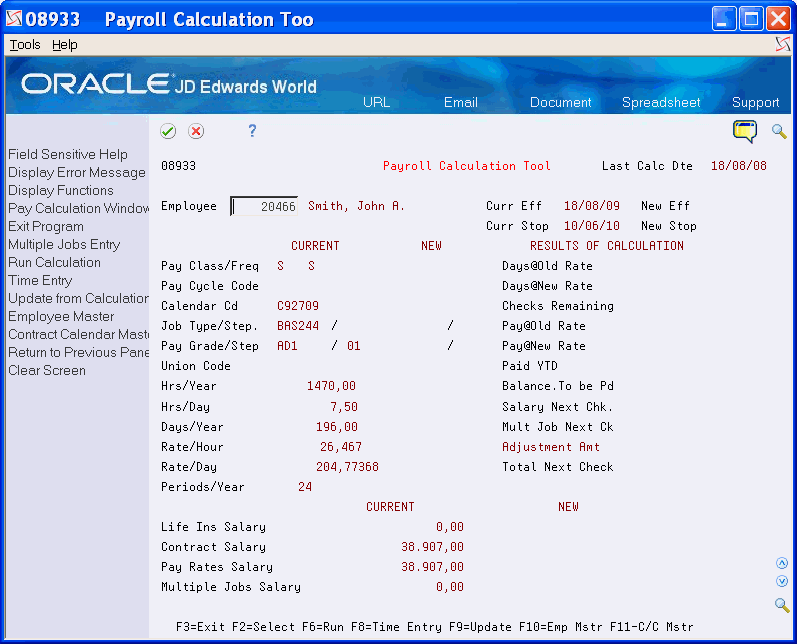This screenshot has height=644, width=797.
Task: Click the Rate/Day value 204,77368
Action: click(x=347, y=467)
